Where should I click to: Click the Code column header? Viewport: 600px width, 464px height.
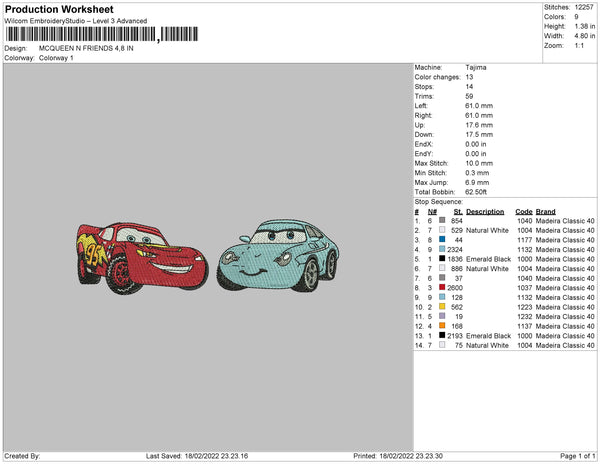point(524,212)
